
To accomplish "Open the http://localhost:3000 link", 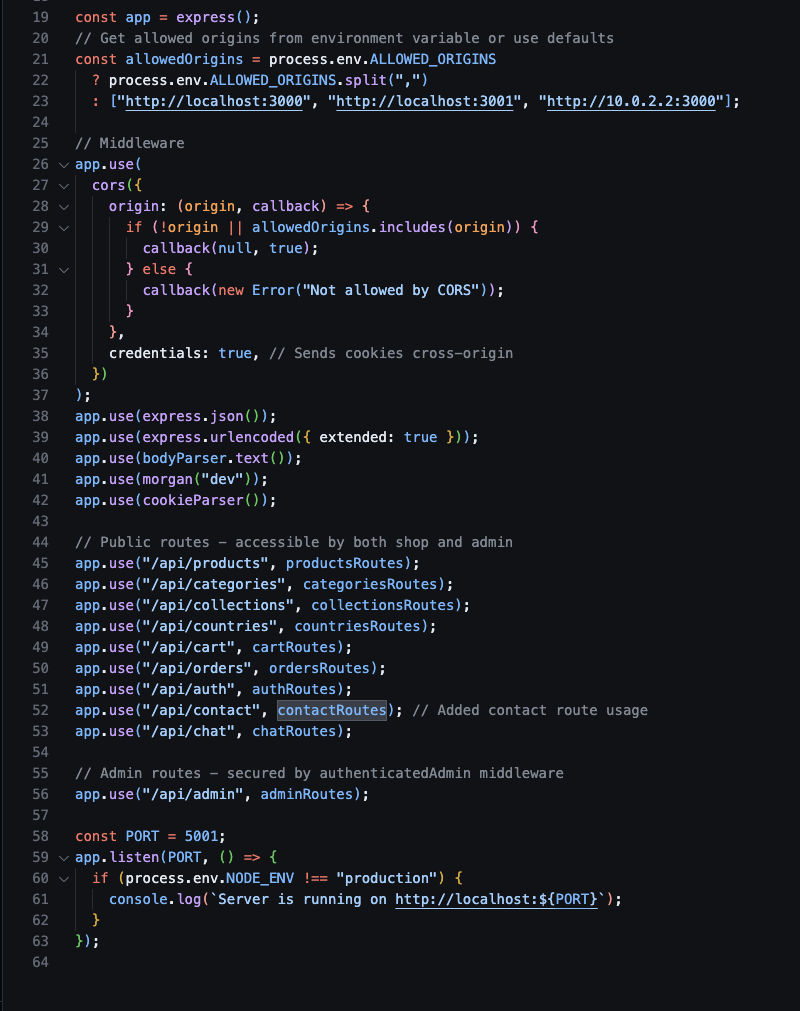I will 214,101.
